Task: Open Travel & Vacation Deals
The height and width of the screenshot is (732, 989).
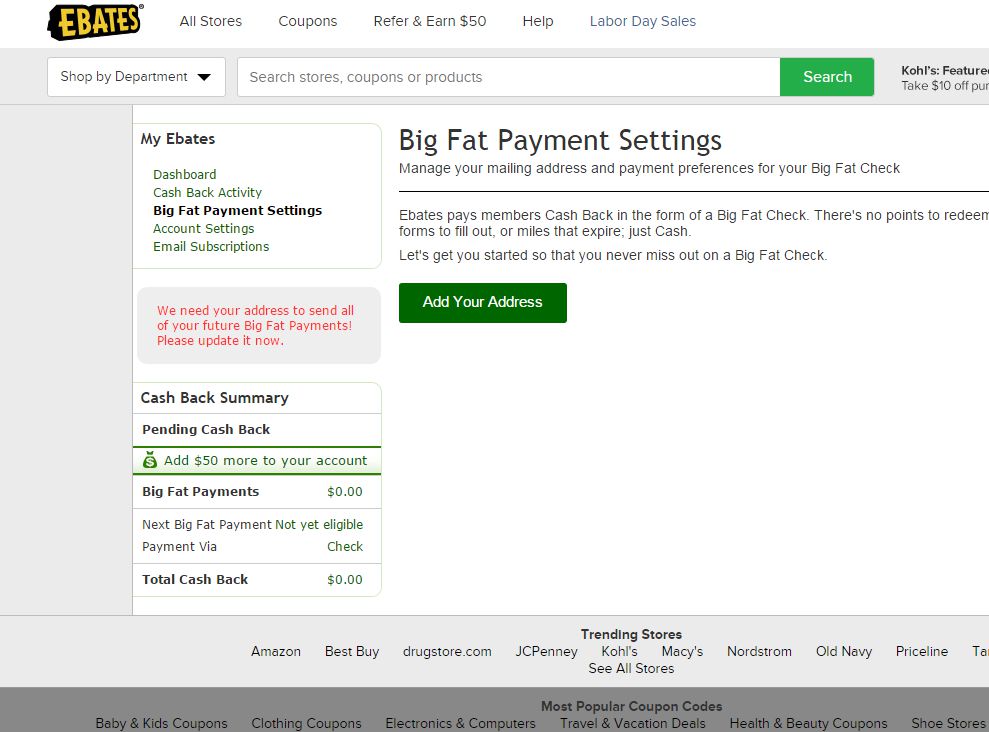Action: 633,723
